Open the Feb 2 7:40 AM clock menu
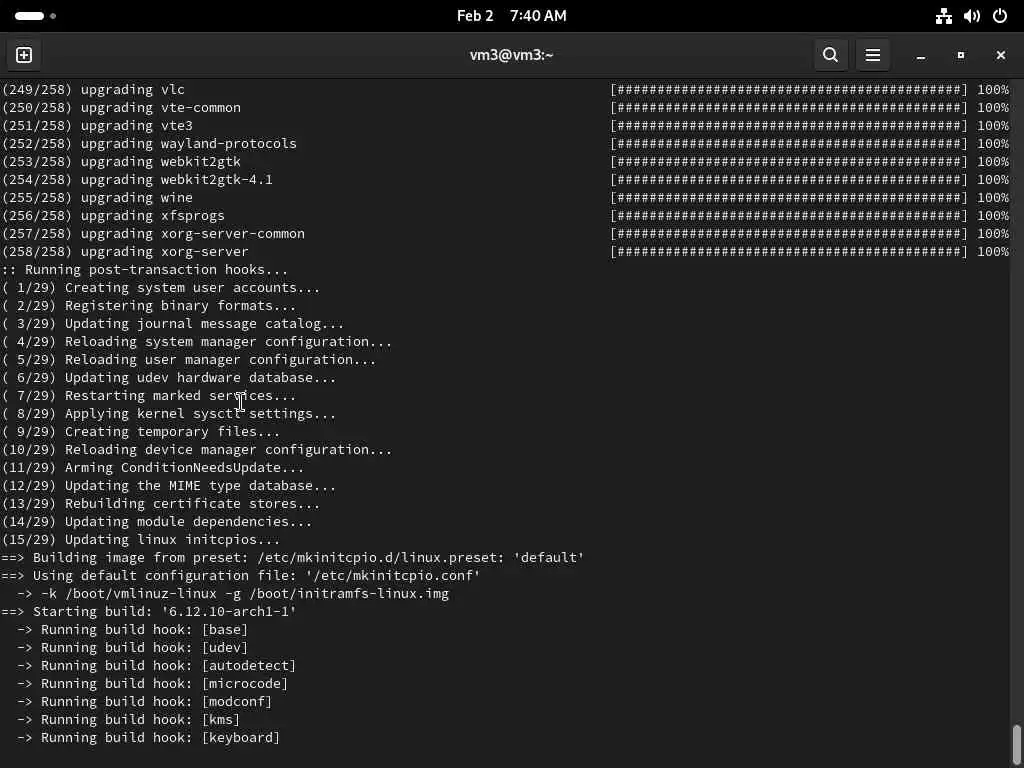Screen dimensions: 1024x768 [x=511, y=16]
